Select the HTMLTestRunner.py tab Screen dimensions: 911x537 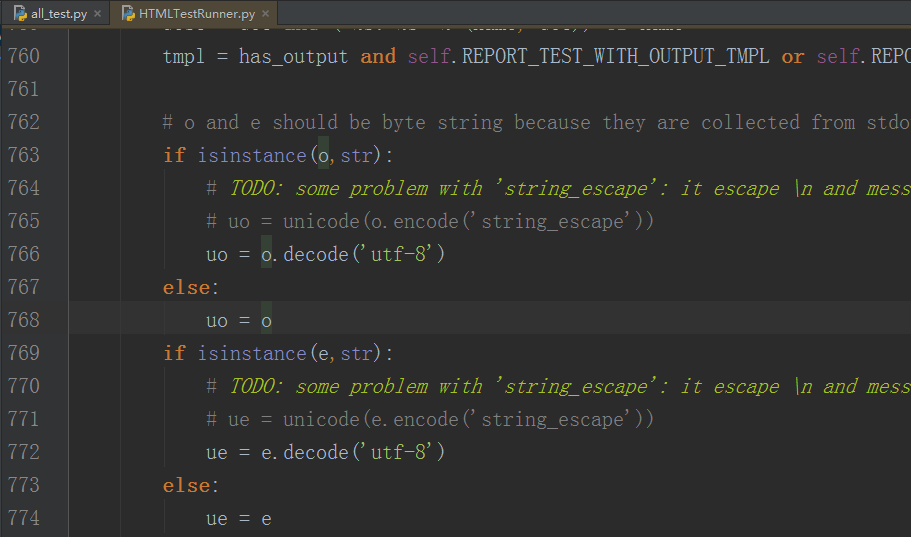click(196, 13)
